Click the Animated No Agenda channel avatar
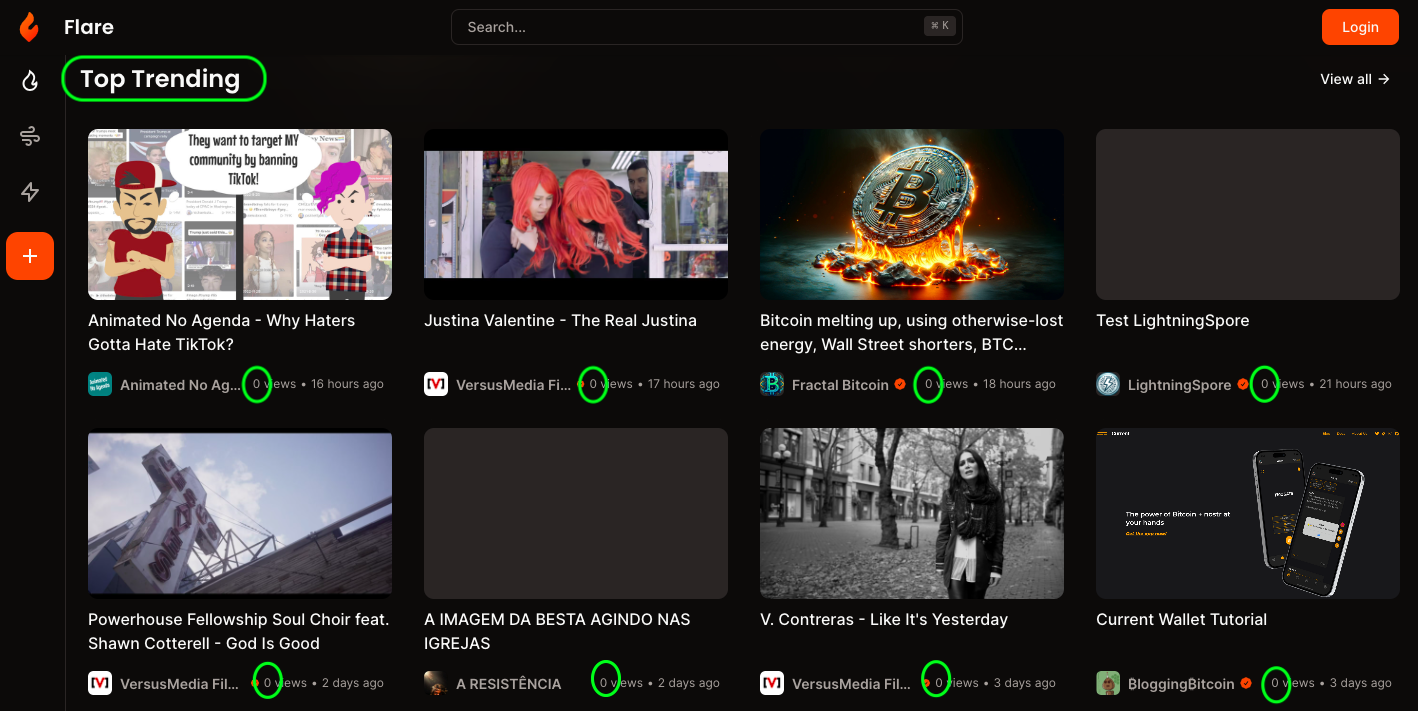 coord(100,384)
